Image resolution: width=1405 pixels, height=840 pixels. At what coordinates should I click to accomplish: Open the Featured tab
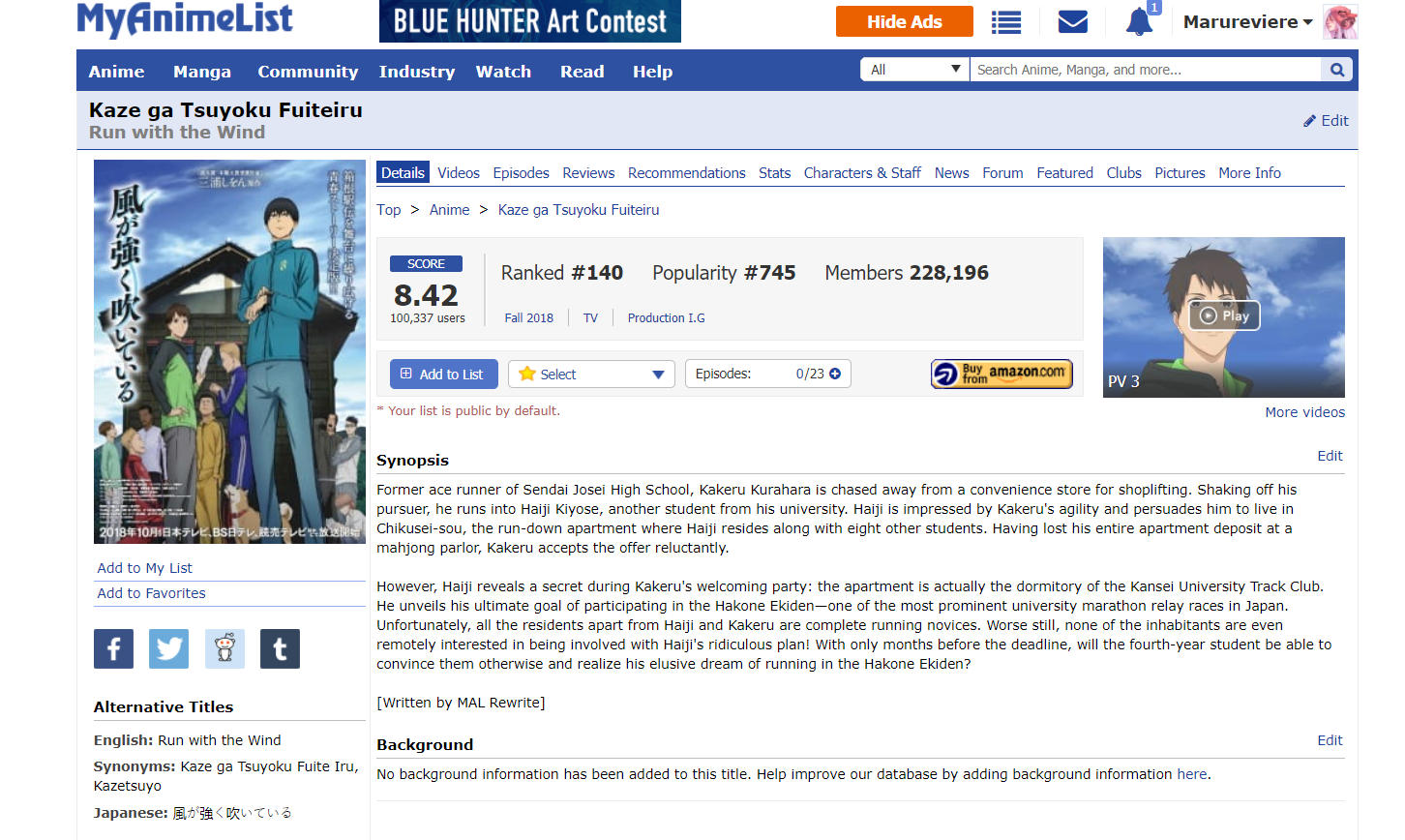tap(1065, 173)
